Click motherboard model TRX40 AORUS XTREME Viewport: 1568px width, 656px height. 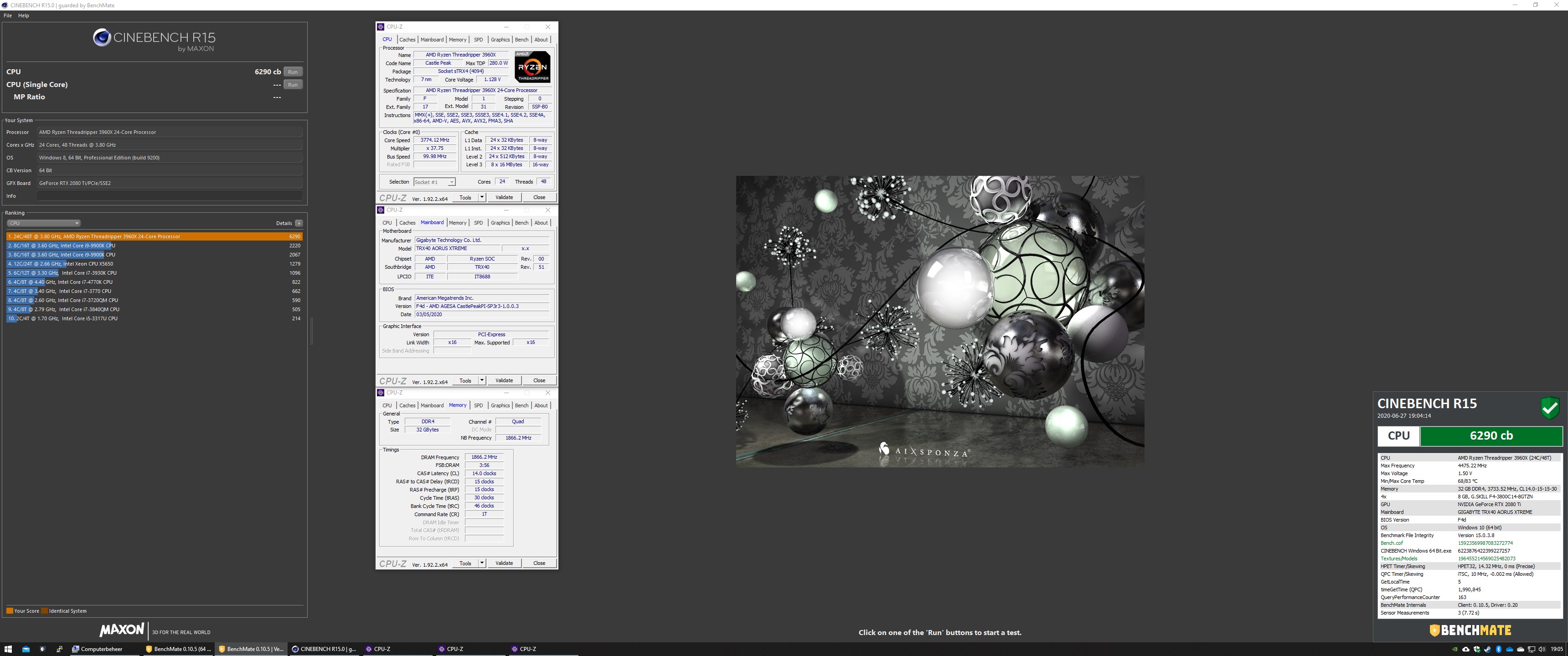[458, 248]
